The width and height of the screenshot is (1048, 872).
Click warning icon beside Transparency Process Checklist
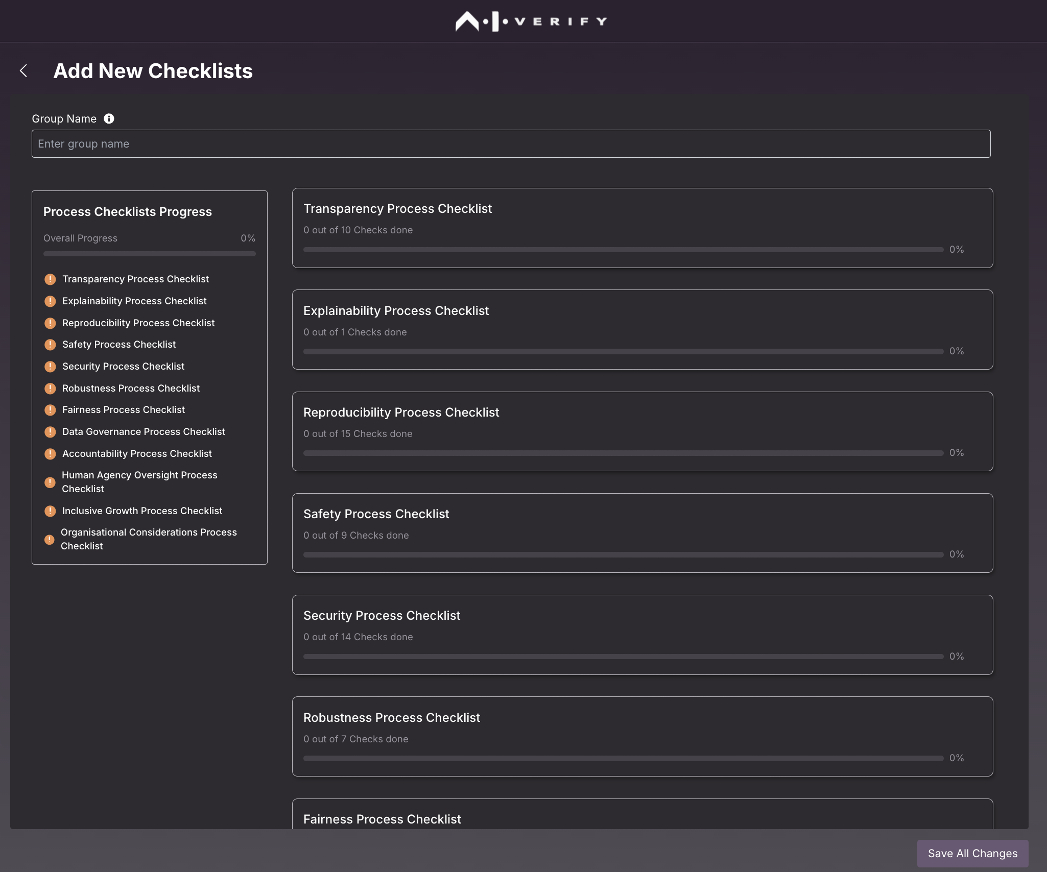[50, 279]
